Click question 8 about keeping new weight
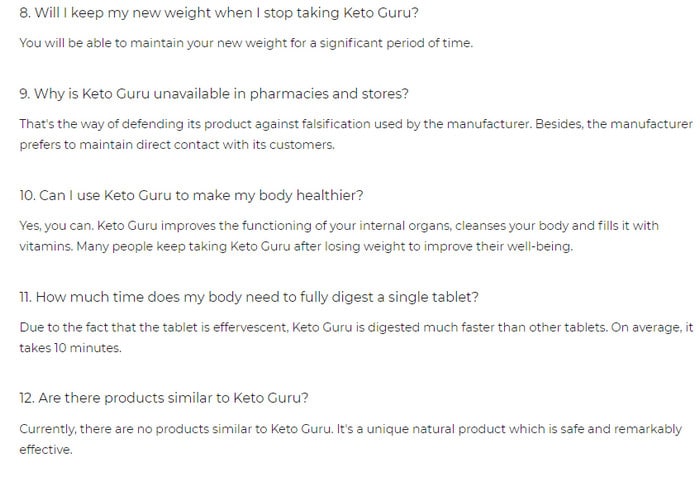This screenshot has height=487, width=700. 219,12
